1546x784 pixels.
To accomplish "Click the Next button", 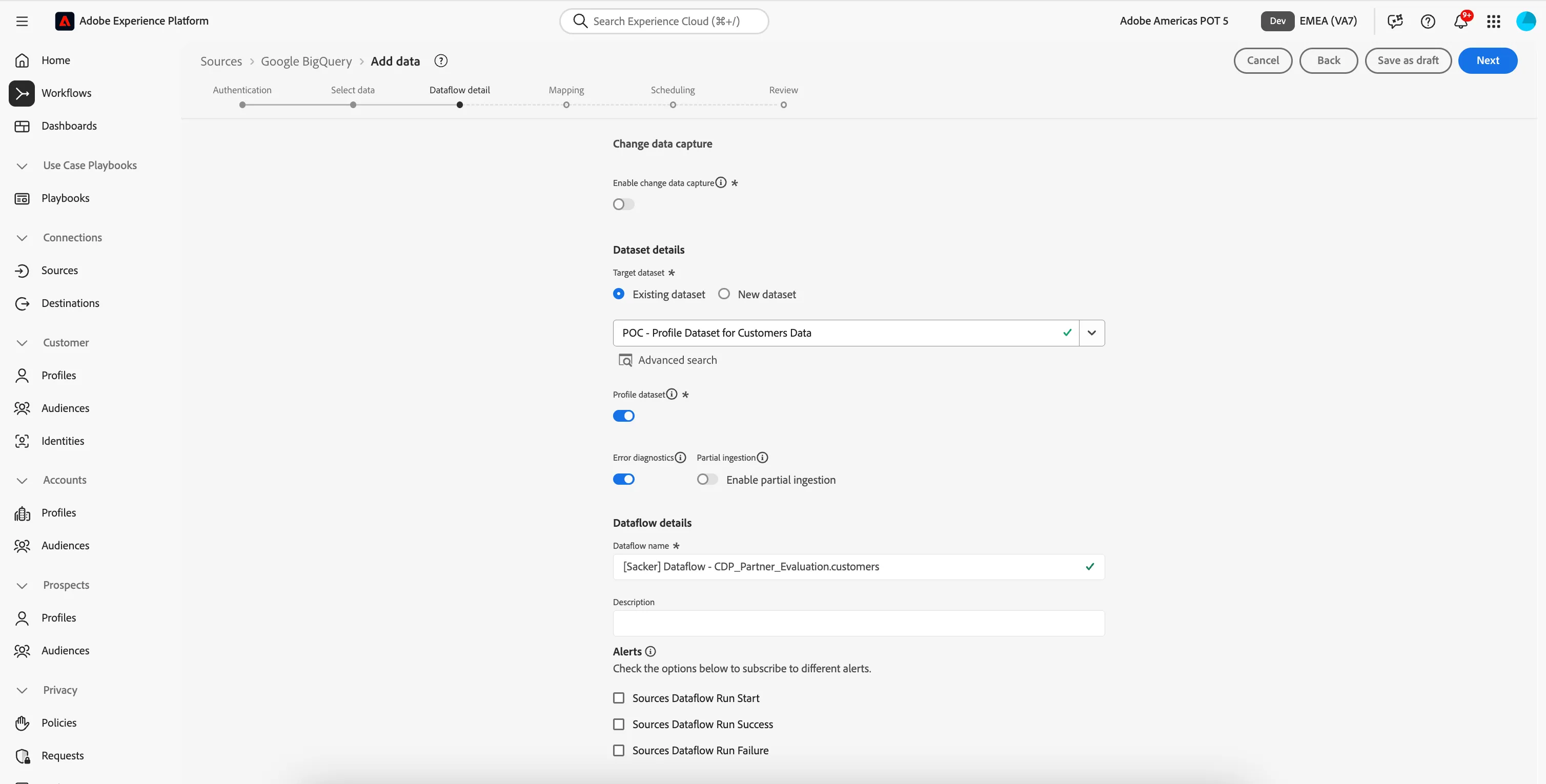I will pos(1487,60).
